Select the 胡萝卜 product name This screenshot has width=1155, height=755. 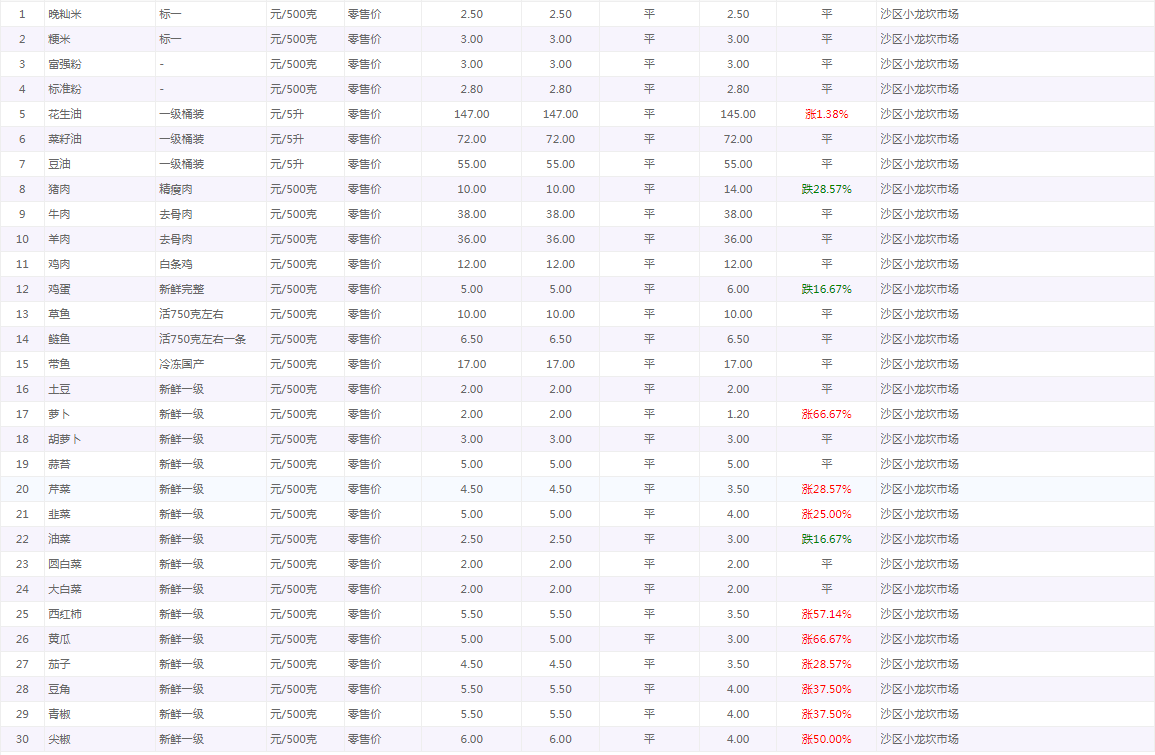point(66,439)
